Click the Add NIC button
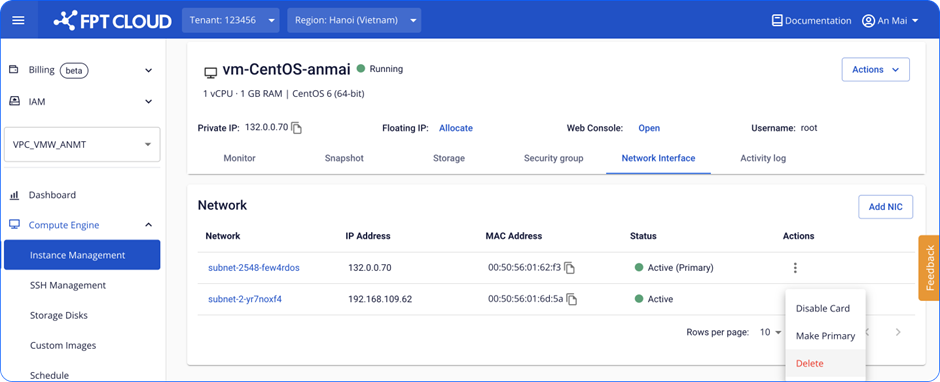Image resolution: width=940 pixels, height=382 pixels. coord(885,207)
